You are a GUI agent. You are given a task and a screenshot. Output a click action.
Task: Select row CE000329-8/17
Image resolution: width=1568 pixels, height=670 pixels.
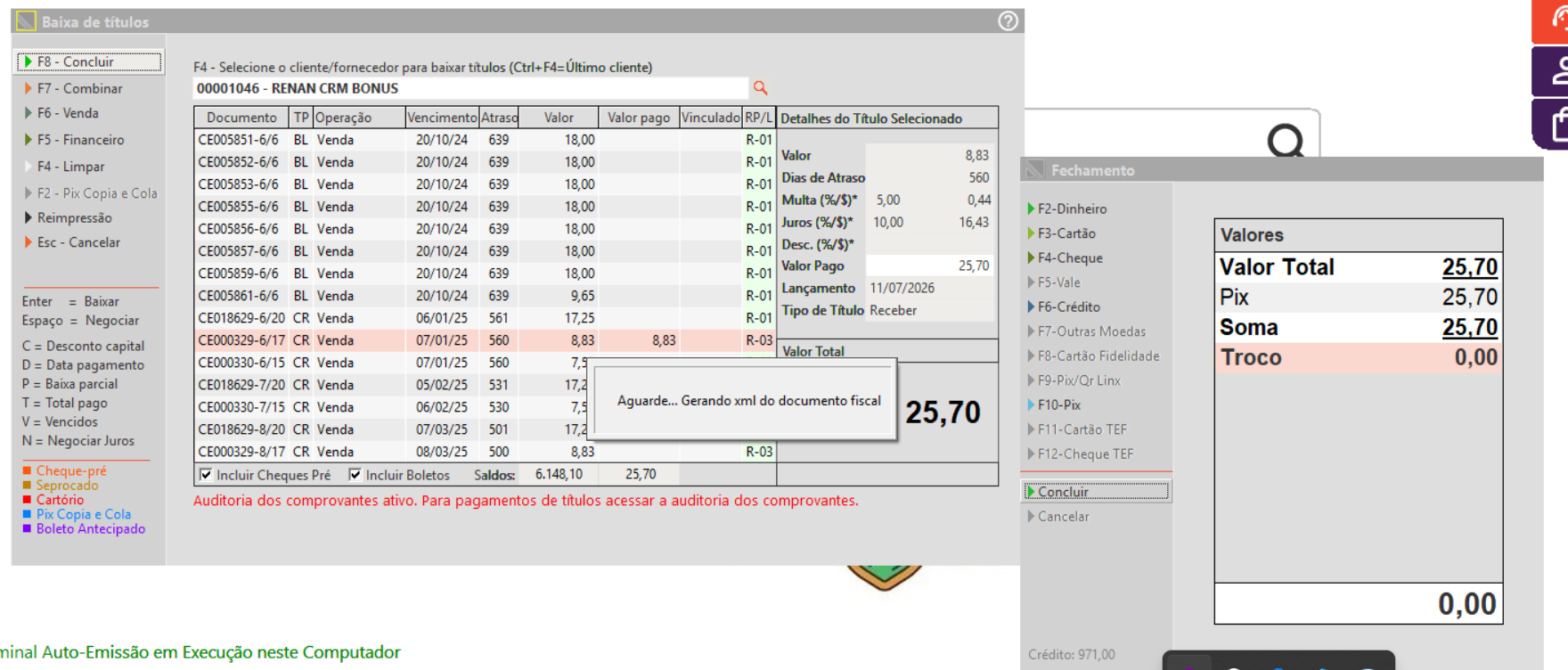(x=485, y=452)
